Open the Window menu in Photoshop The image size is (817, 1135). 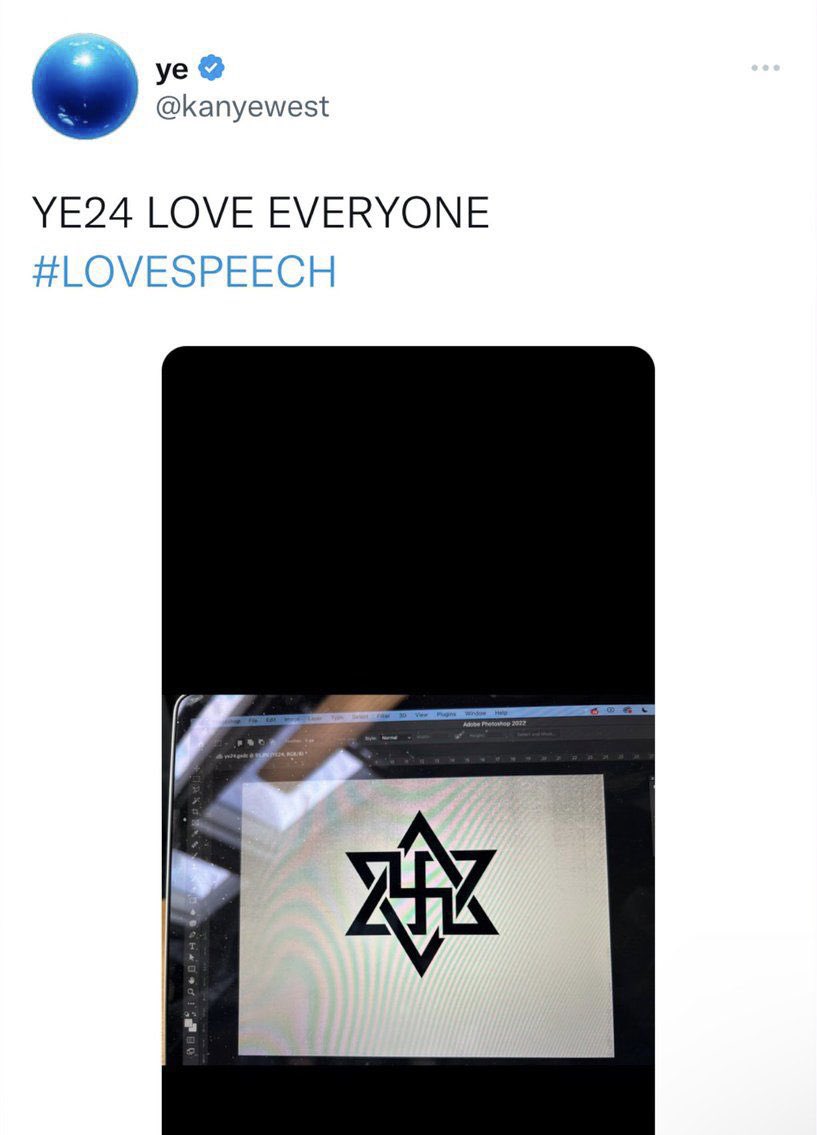[475, 713]
